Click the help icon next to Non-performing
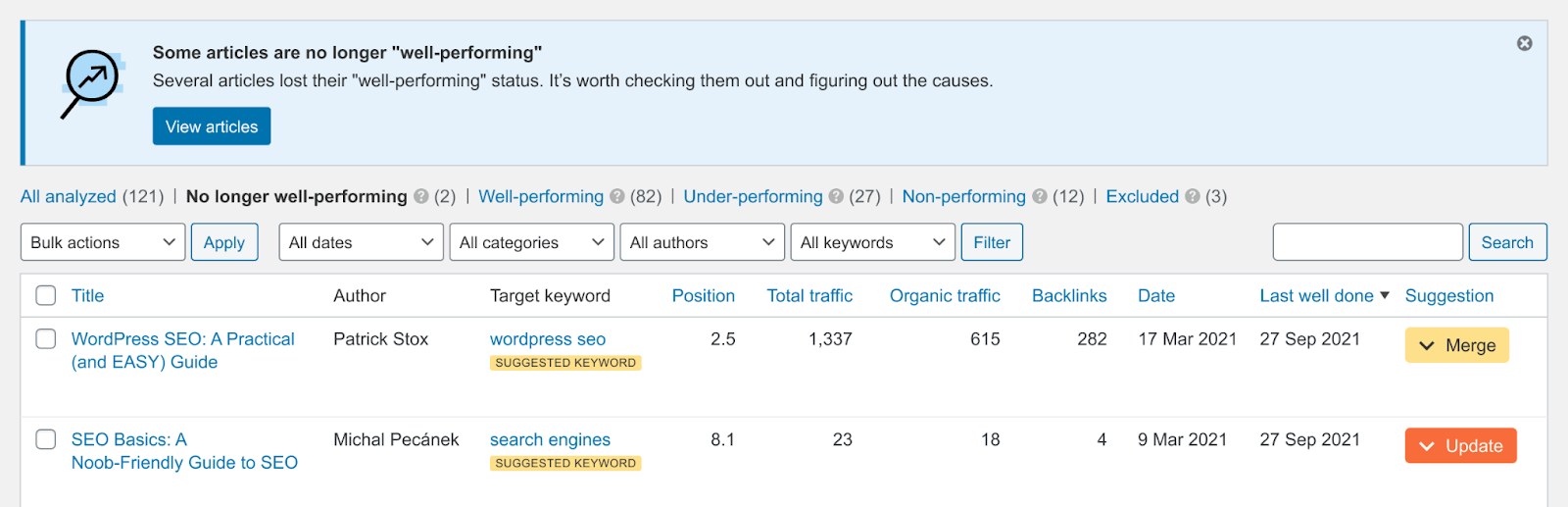1568x507 pixels. (x=1040, y=196)
